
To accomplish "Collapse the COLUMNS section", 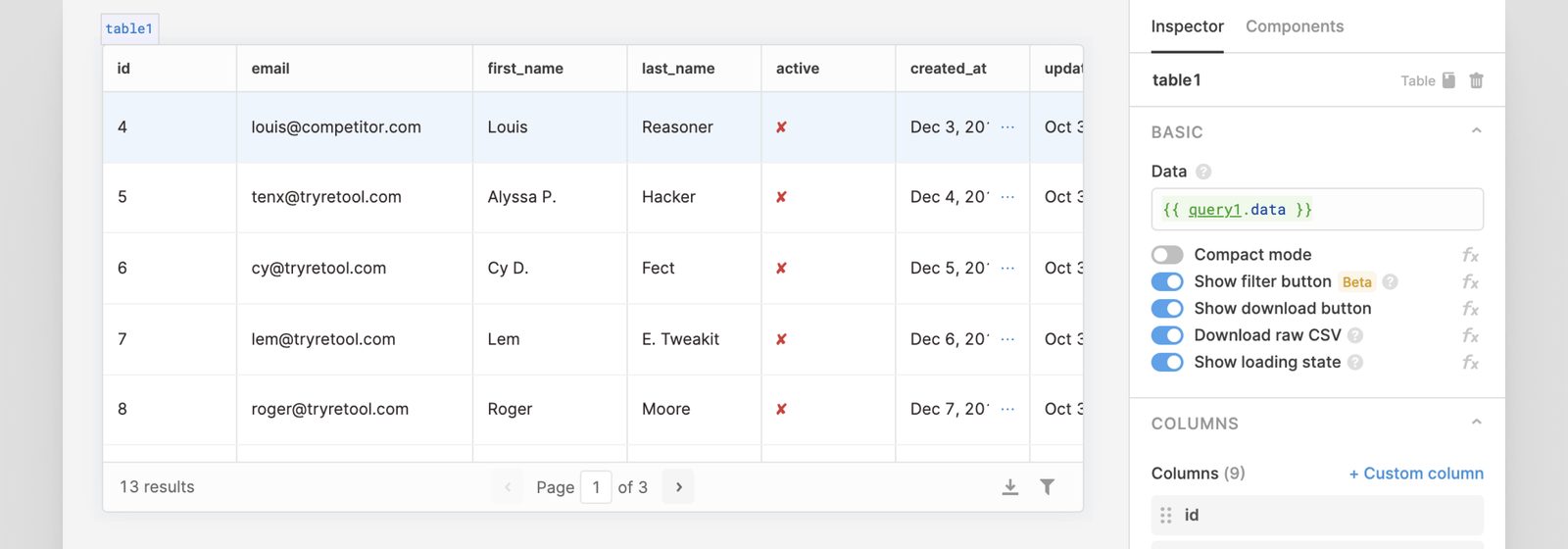I will 1476,423.
